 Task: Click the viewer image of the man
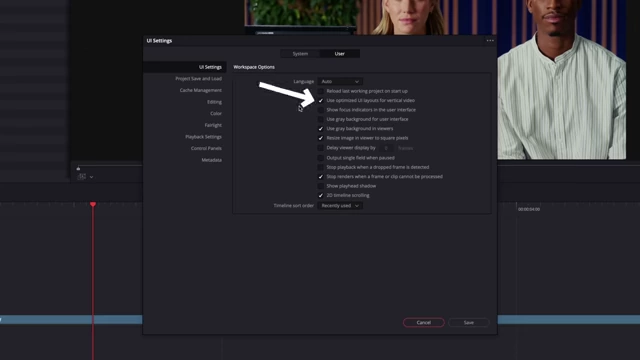(x=561, y=80)
